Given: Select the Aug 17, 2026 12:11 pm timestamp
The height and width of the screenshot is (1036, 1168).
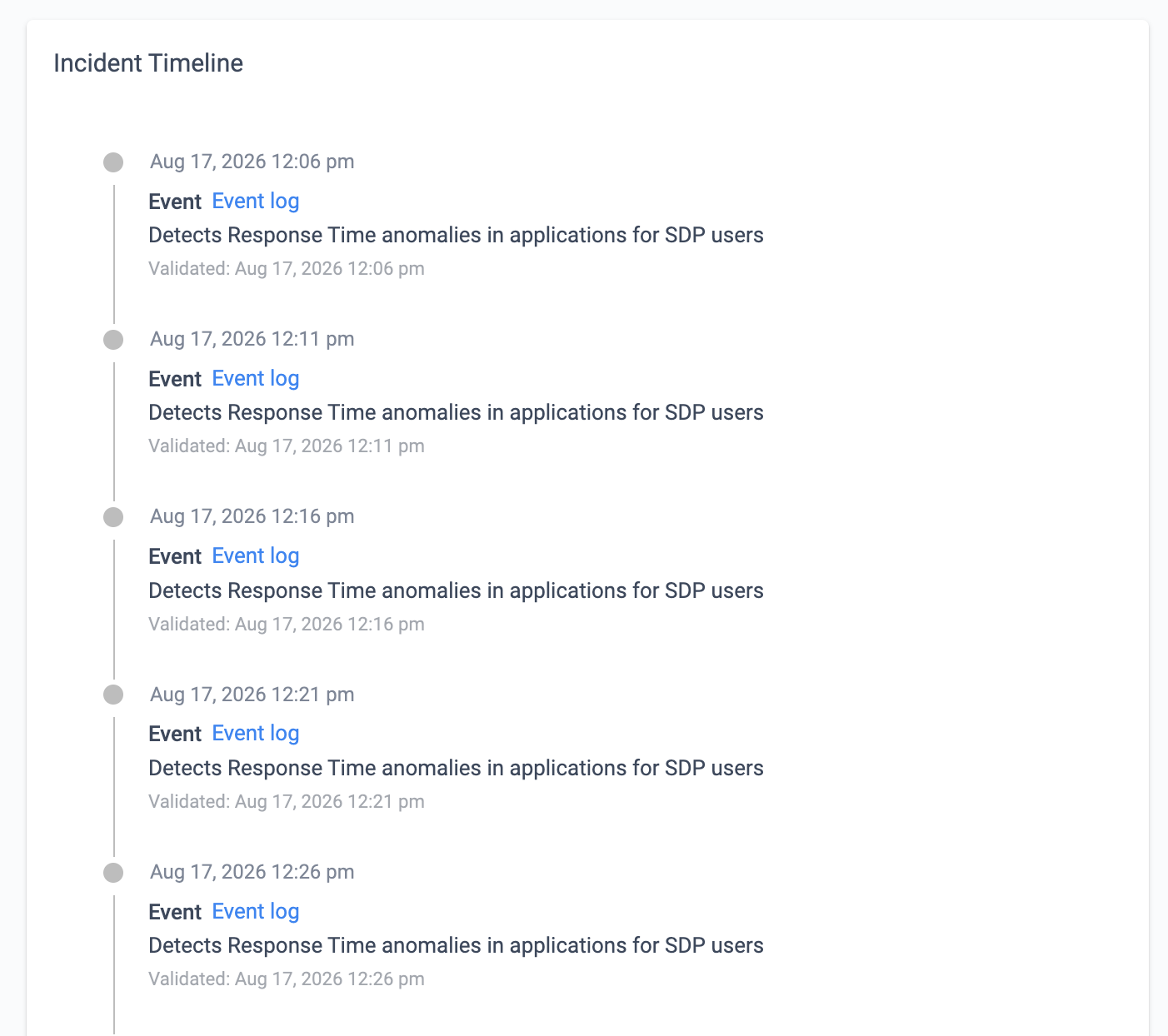Looking at the screenshot, I should (x=252, y=339).
